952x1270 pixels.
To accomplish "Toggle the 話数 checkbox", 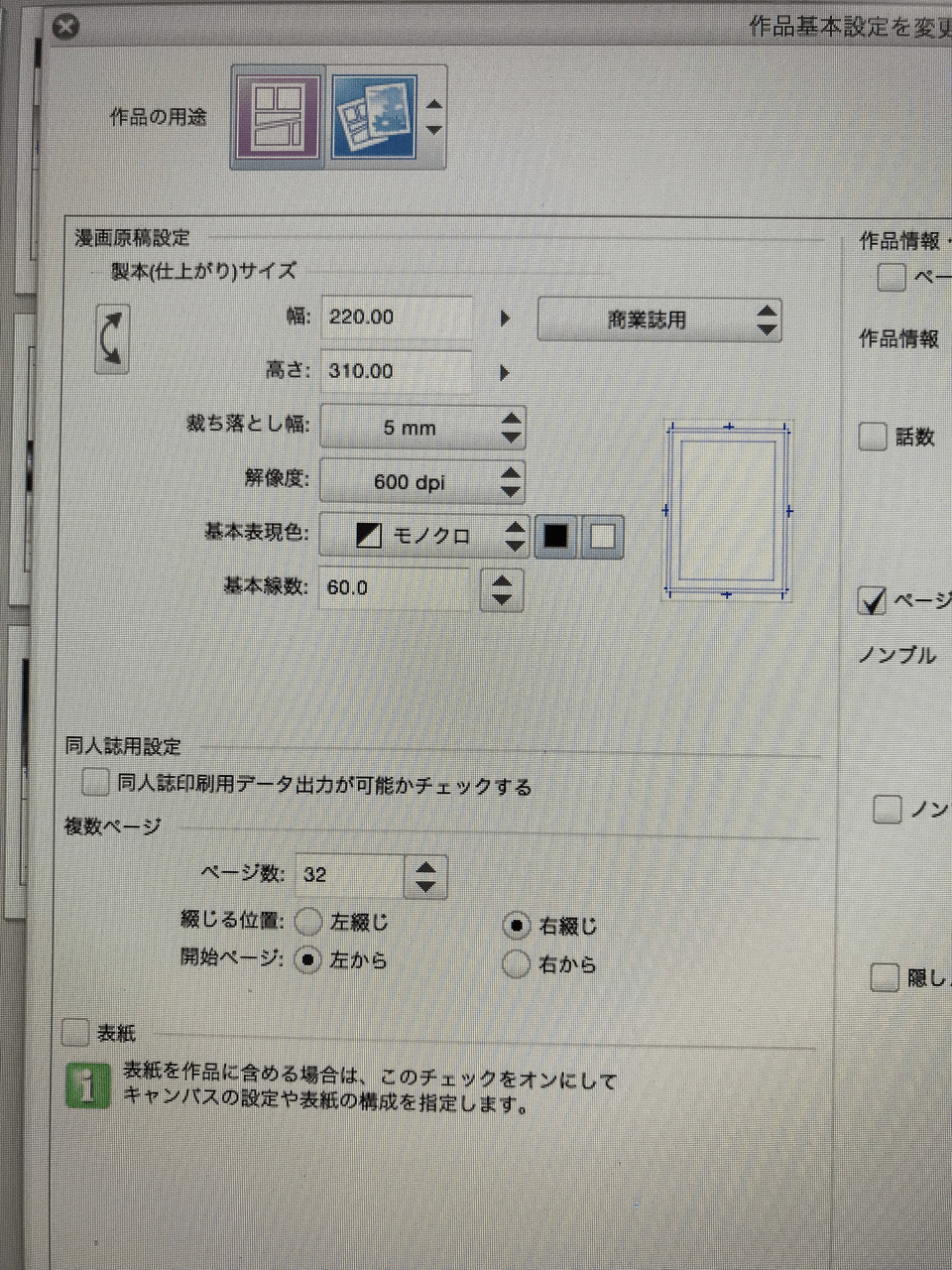I will click(873, 436).
